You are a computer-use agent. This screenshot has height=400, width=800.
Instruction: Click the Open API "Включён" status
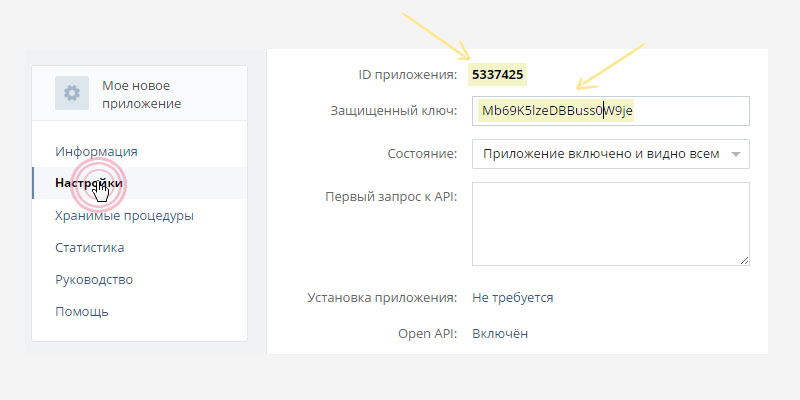tap(499, 333)
